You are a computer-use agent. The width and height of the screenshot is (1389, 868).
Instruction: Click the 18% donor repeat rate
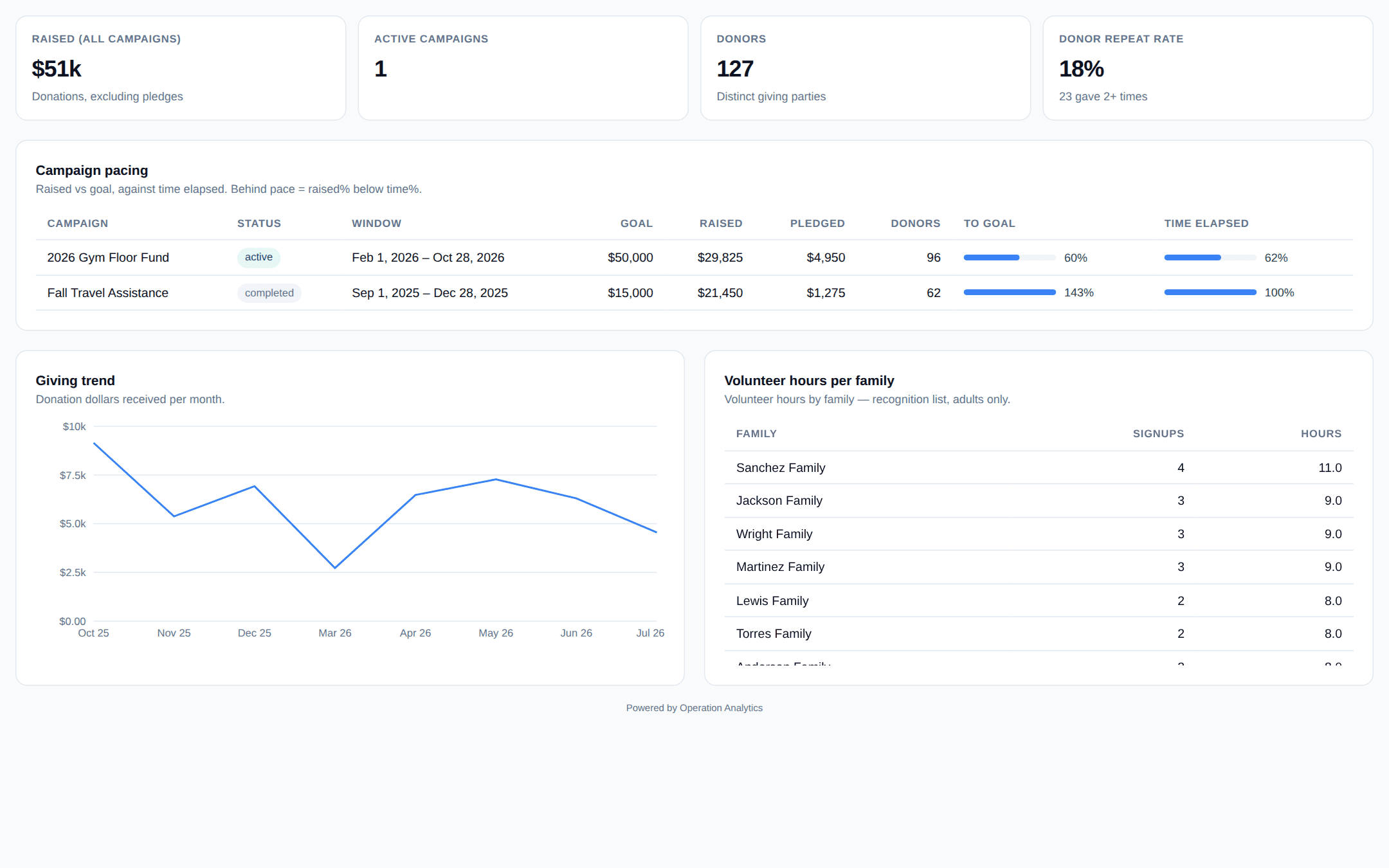[x=1082, y=69]
